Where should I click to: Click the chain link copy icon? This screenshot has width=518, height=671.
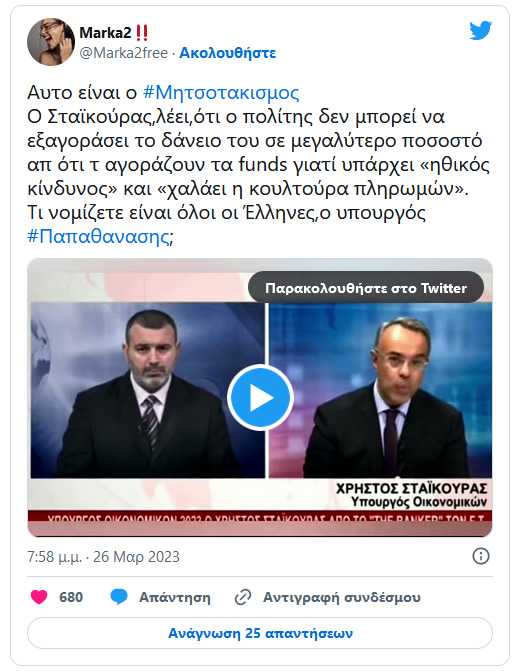click(x=243, y=597)
